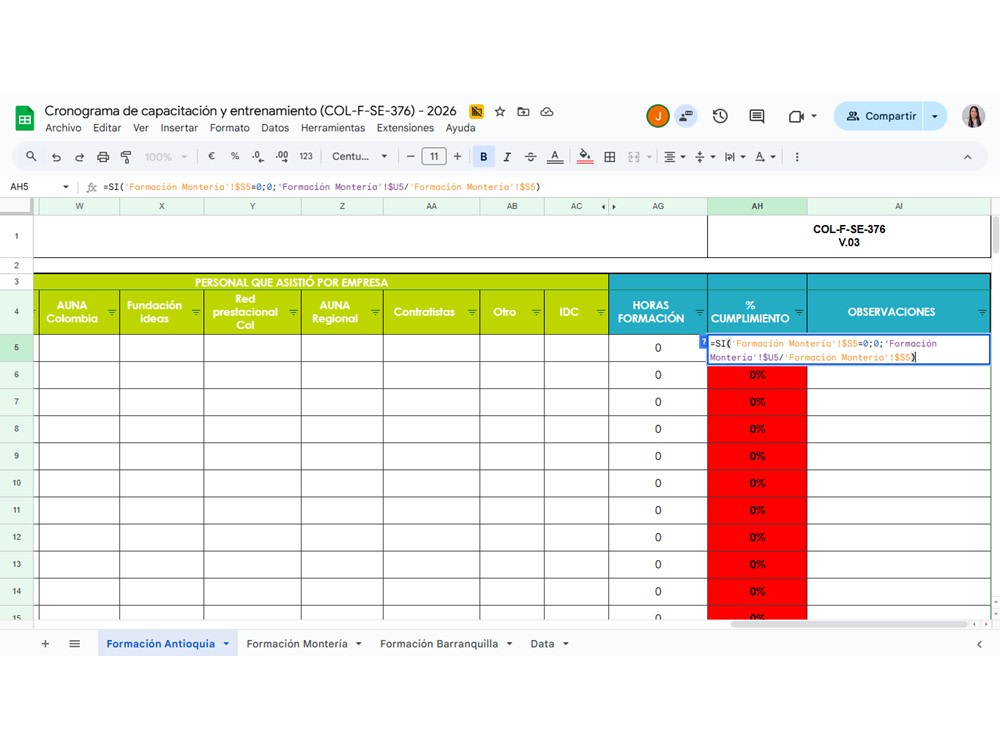Image resolution: width=1000 pixels, height=750 pixels.
Task: Search the menus magnifier icon
Action: point(31,156)
